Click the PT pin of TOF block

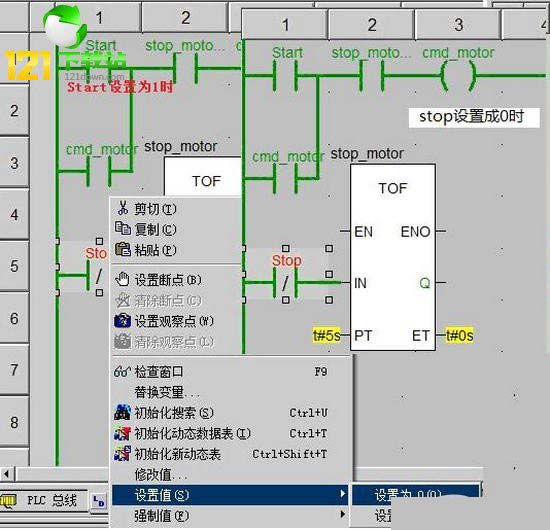362,335
